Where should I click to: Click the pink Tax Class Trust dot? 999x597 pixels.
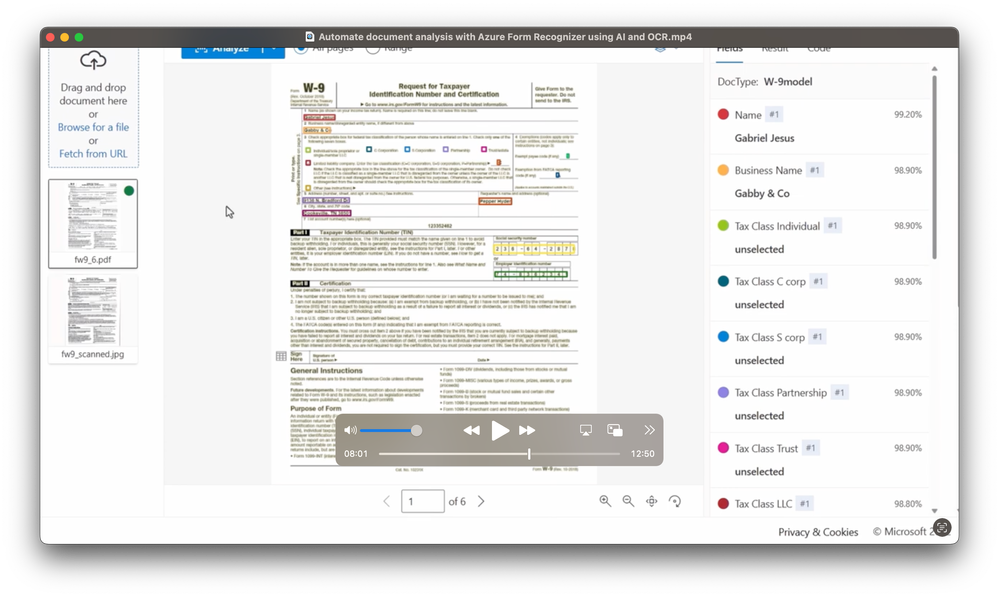coord(723,448)
